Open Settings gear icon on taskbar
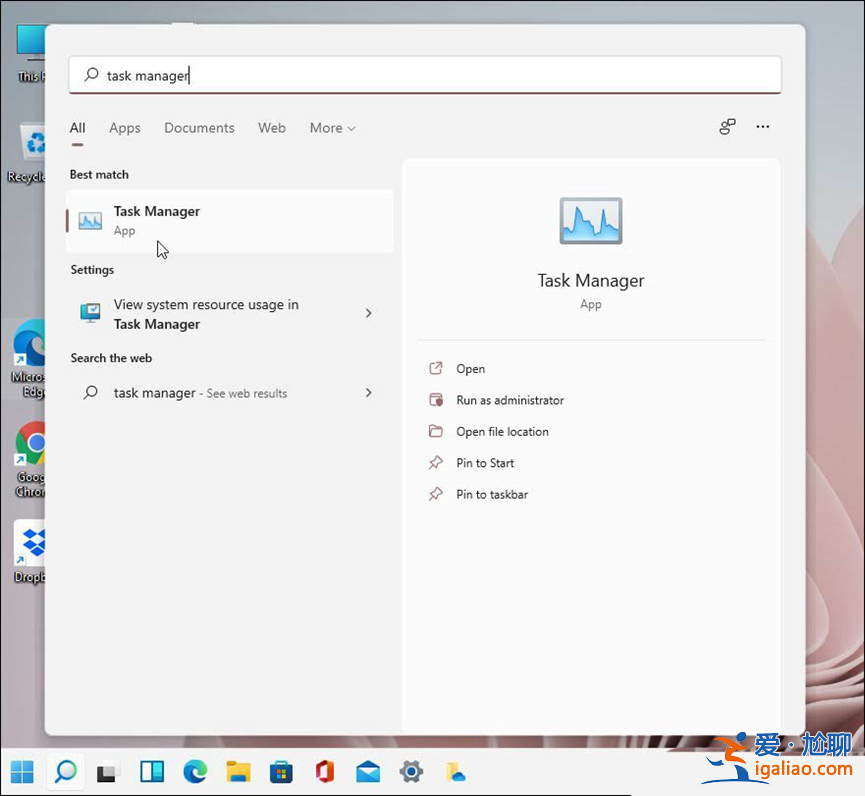 410,771
